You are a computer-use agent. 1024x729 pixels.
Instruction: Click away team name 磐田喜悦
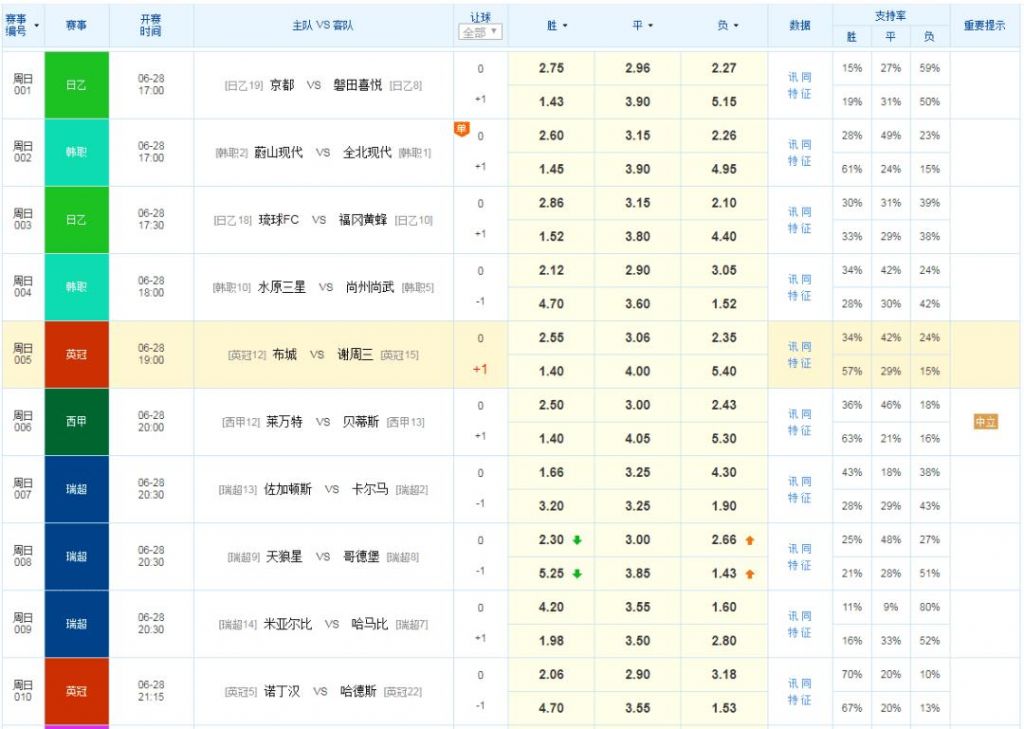357,85
